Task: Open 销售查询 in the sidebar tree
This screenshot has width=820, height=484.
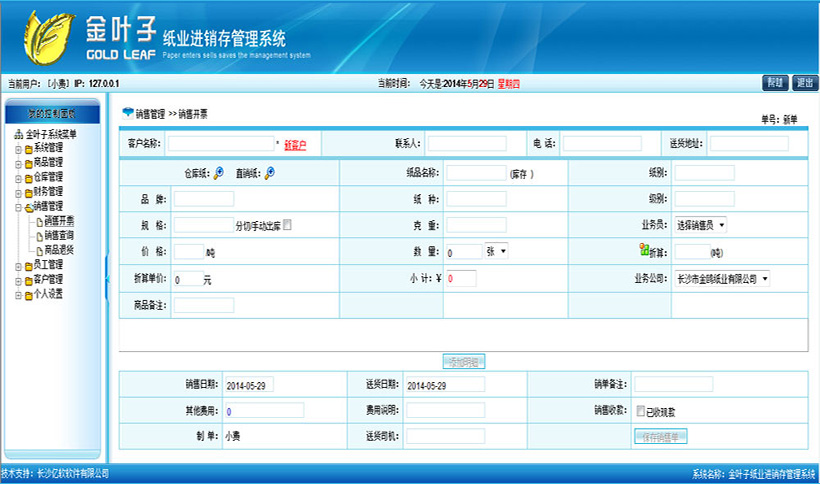Action: 58,235
